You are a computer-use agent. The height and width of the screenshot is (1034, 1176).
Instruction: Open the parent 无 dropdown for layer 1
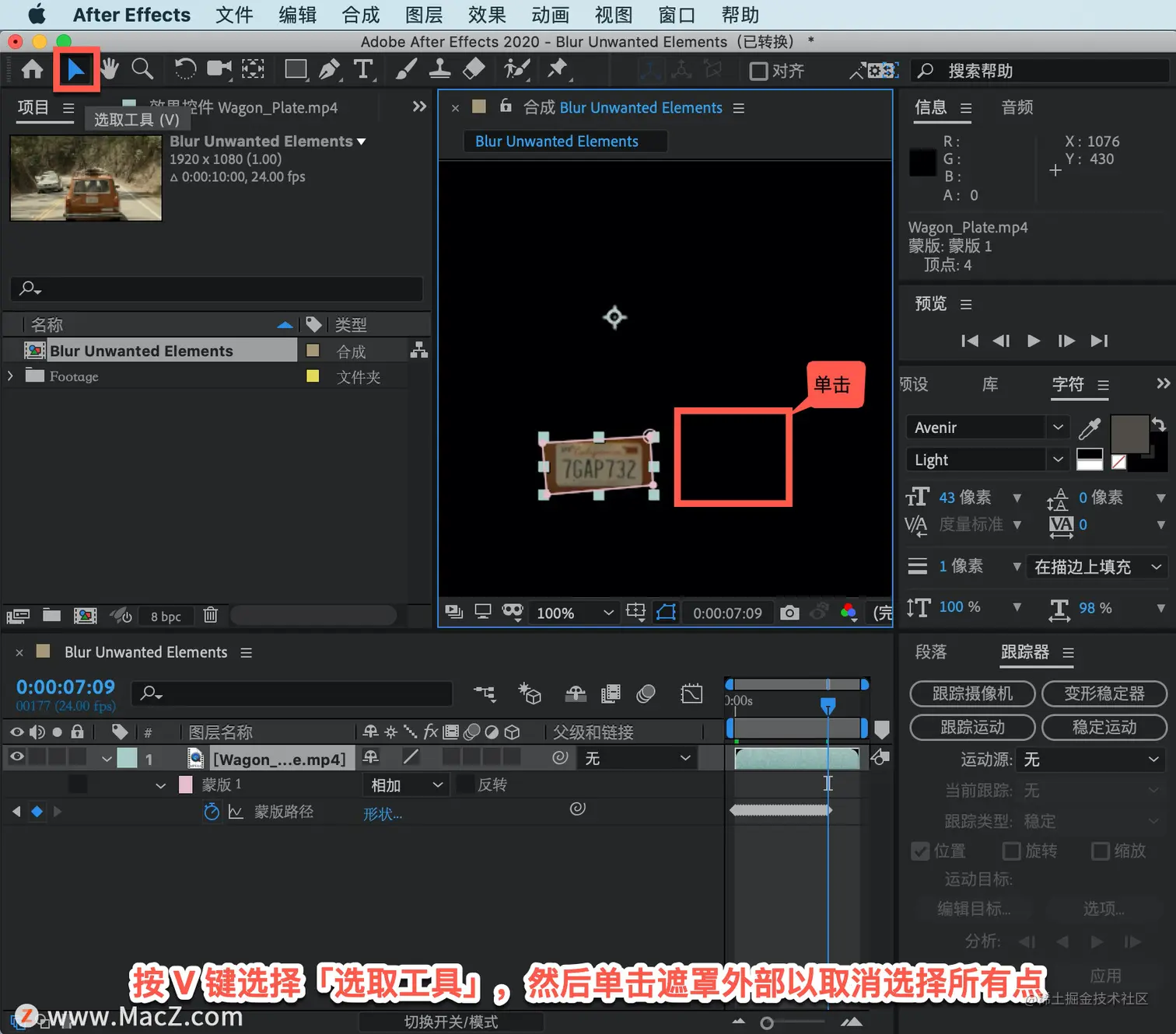point(637,758)
